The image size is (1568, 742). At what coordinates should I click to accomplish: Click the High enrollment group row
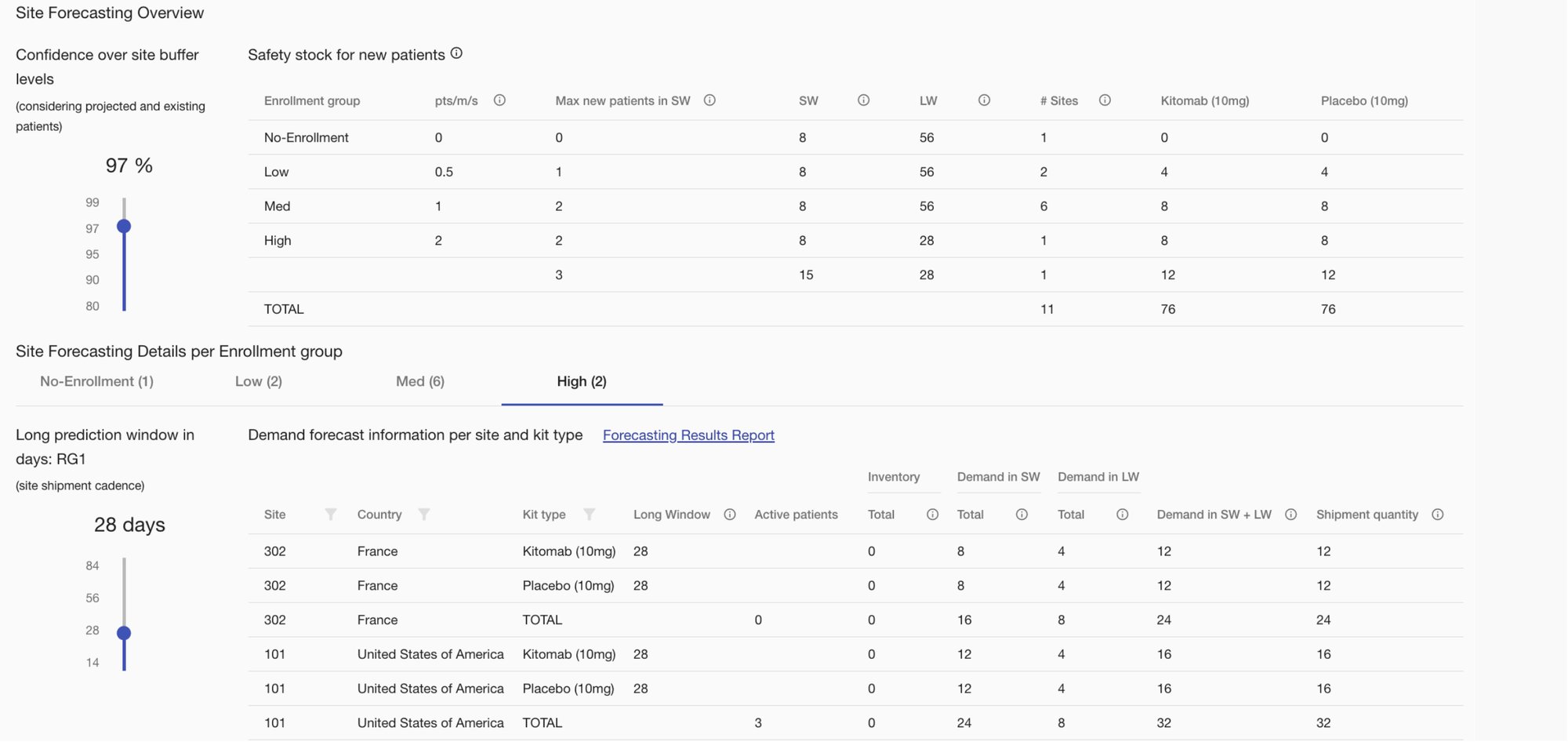click(x=278, y=241)
